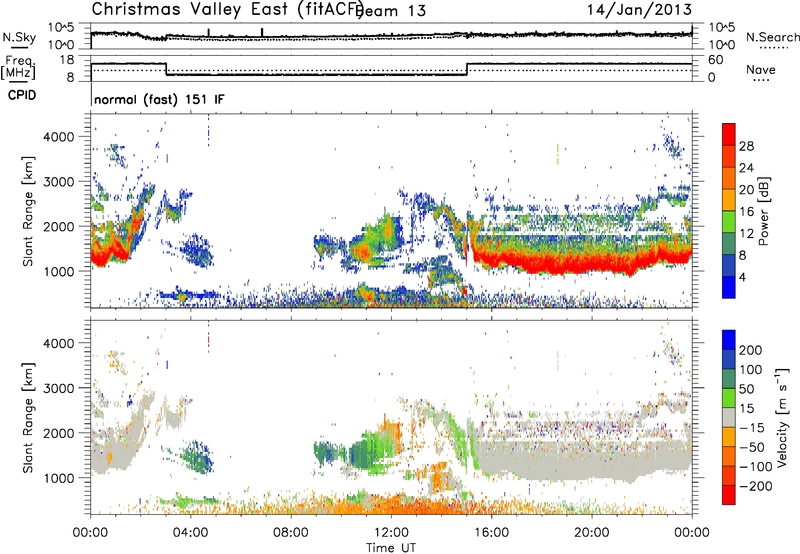This screenshot has width=800, height=554.
Task: Click velocity scale value '-200'
Action: [756, 486]
